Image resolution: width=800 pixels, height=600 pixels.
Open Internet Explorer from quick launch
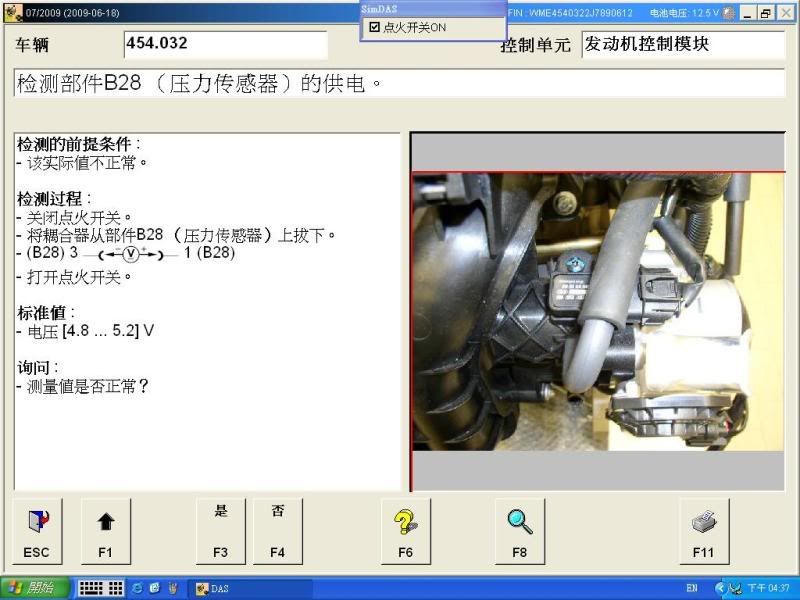coord(138,589)
